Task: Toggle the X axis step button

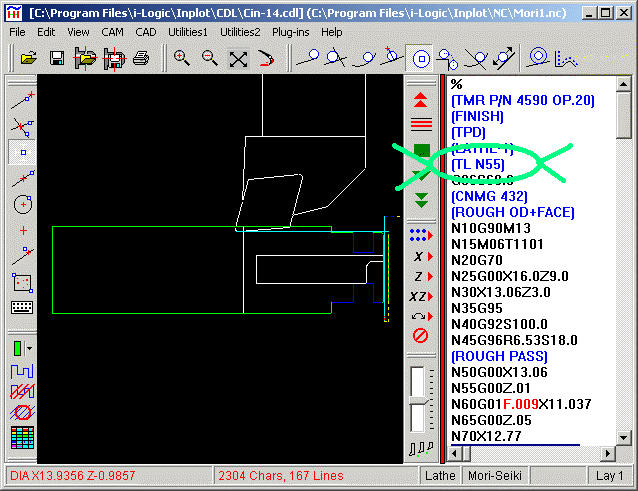Action: pyautogui.click(x=421, y=256)
